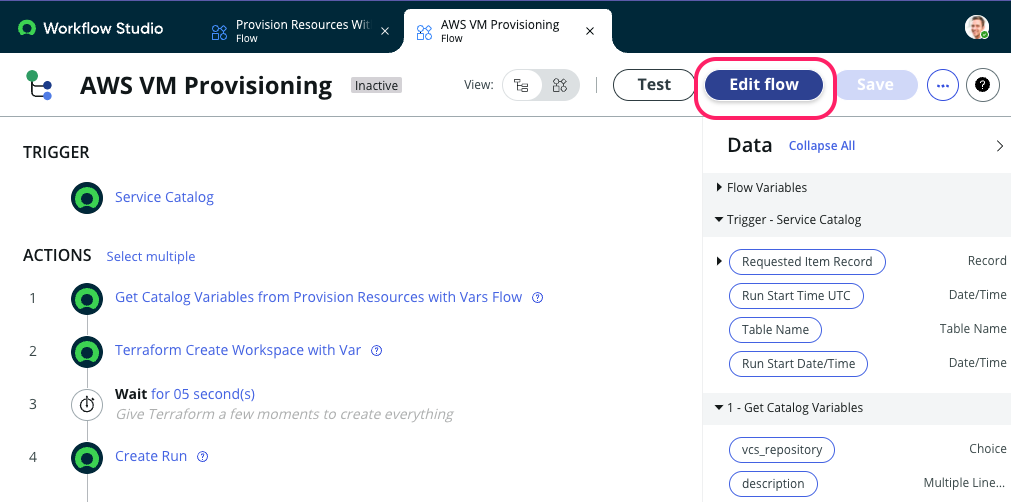The height and width of the screenshot is (502, 1011).
Task: Collapse the Data panel with chevron
Action: [1000, 146]
